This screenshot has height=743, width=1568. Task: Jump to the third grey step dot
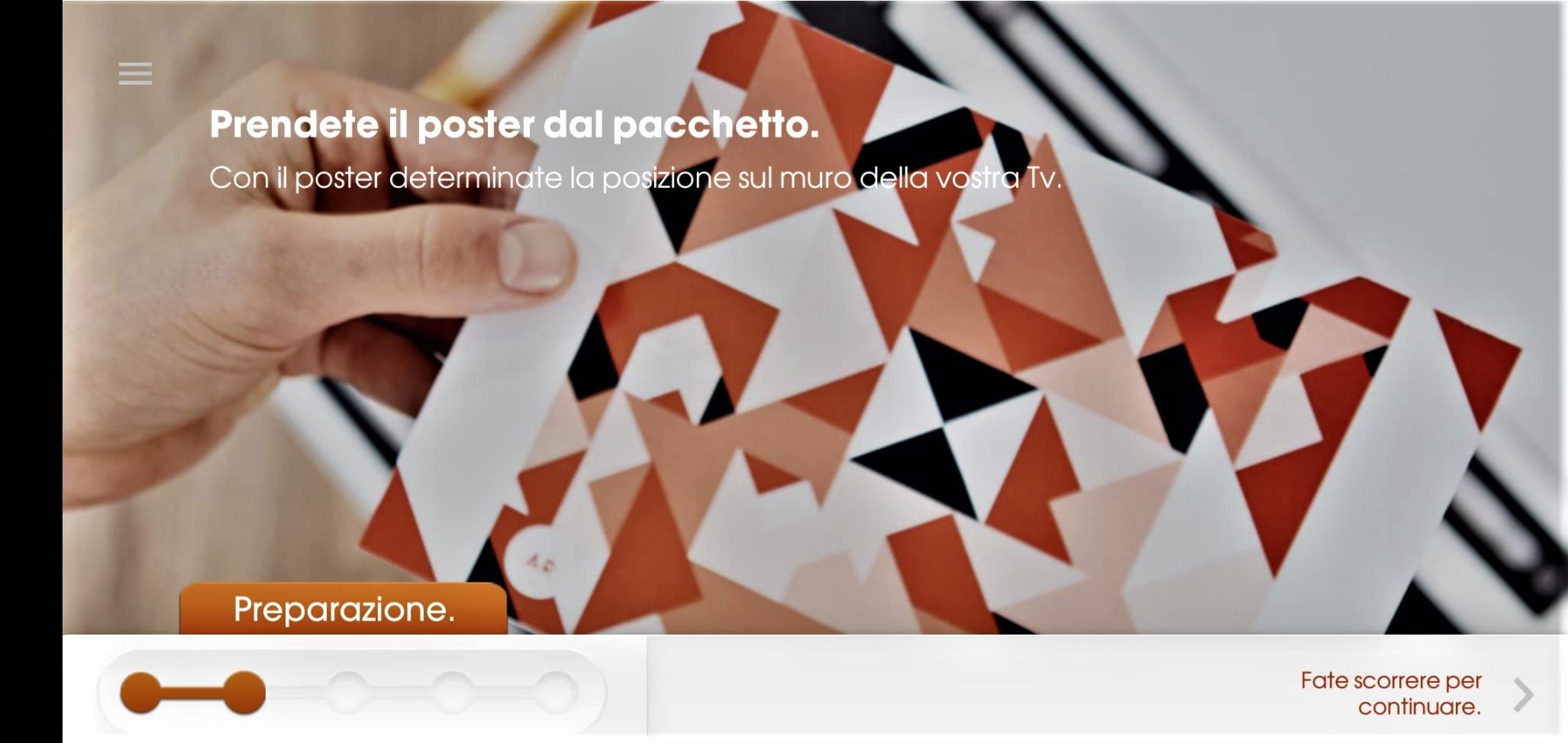tap(348, 693)
